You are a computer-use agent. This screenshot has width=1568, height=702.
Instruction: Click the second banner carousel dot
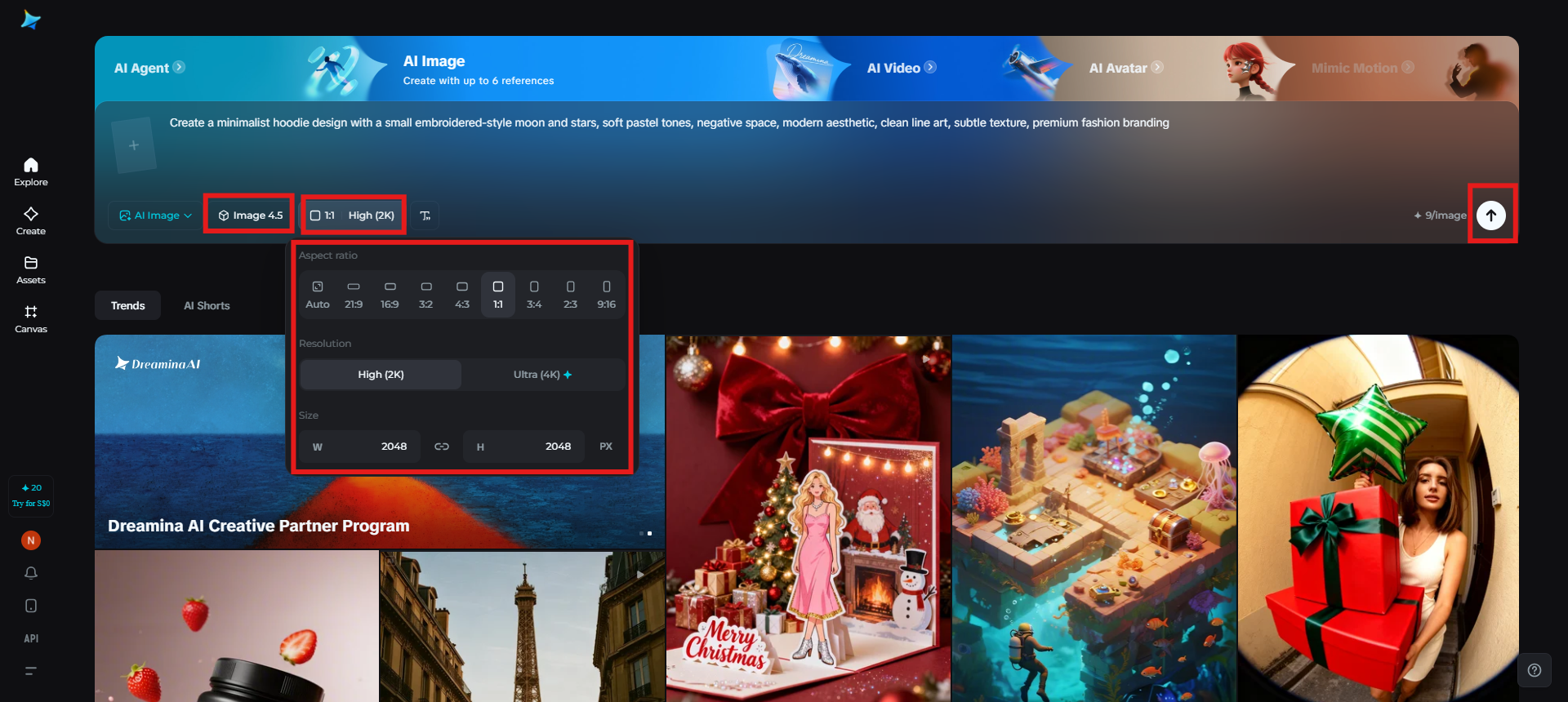649,533
